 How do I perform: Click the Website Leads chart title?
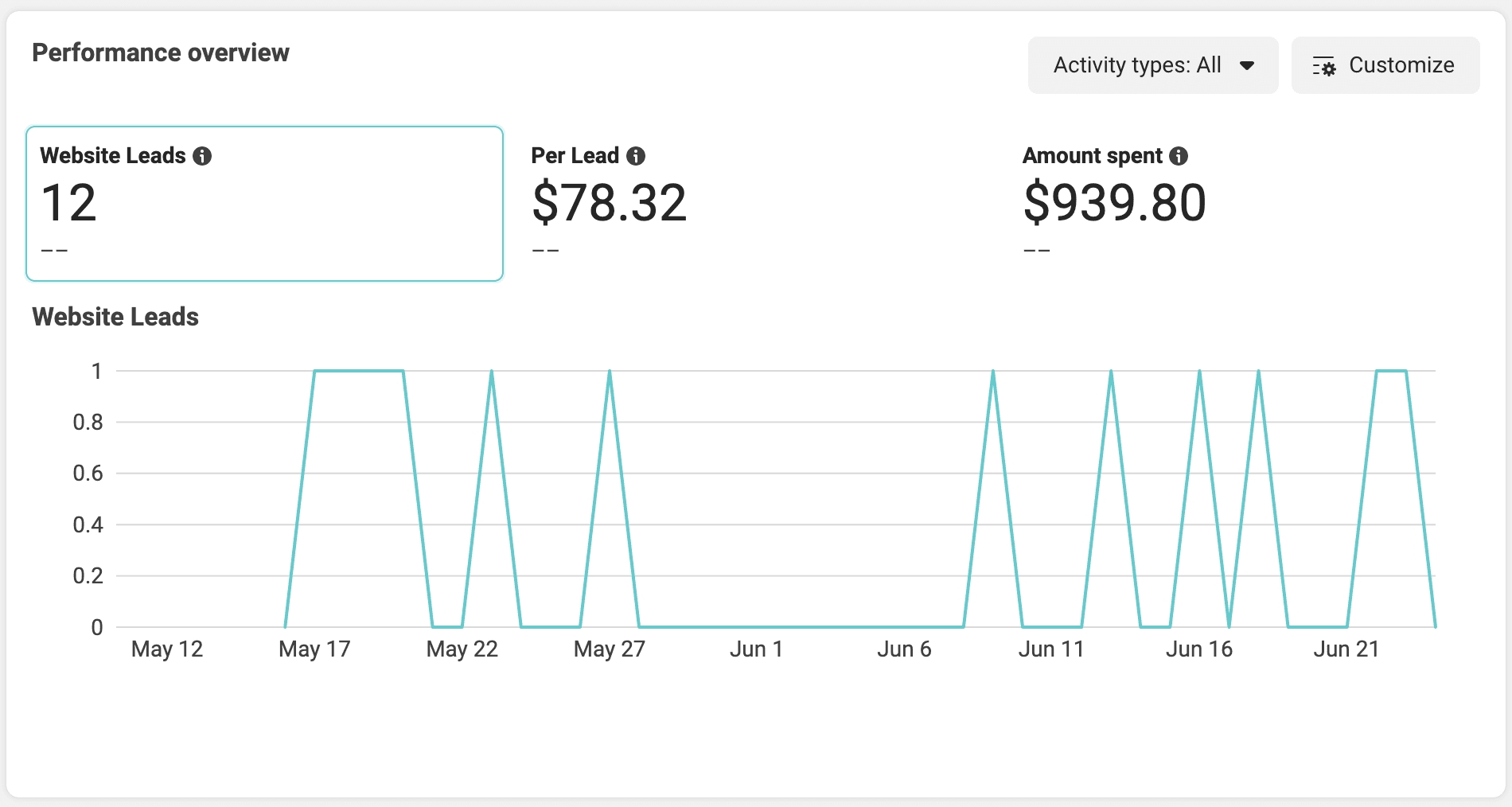coord(115,317)
